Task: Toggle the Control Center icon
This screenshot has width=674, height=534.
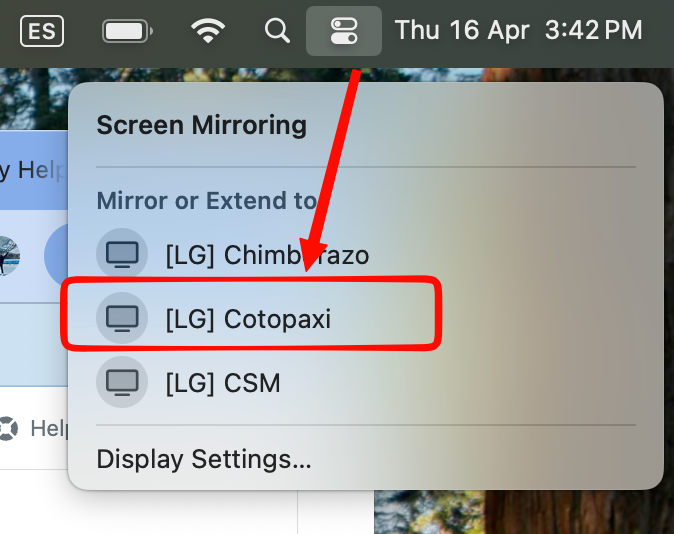Action: point(344,31)
